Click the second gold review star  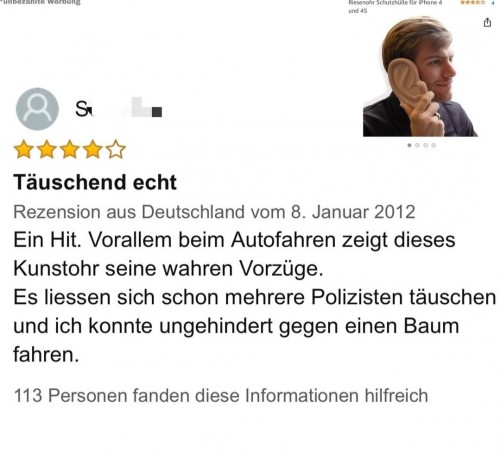46,149
